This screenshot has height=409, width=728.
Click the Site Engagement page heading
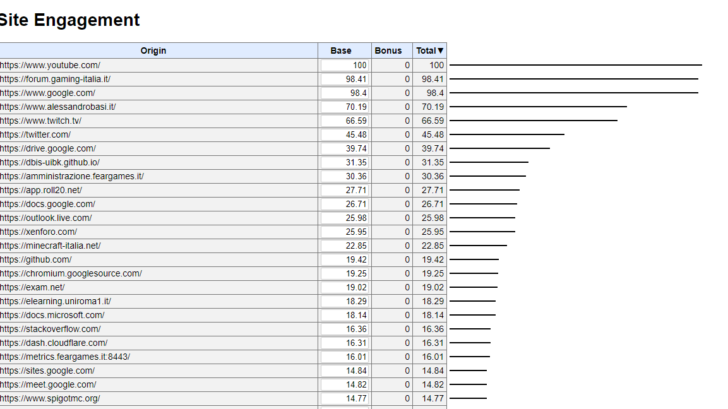pyautogui.click(x=69, y=20)
